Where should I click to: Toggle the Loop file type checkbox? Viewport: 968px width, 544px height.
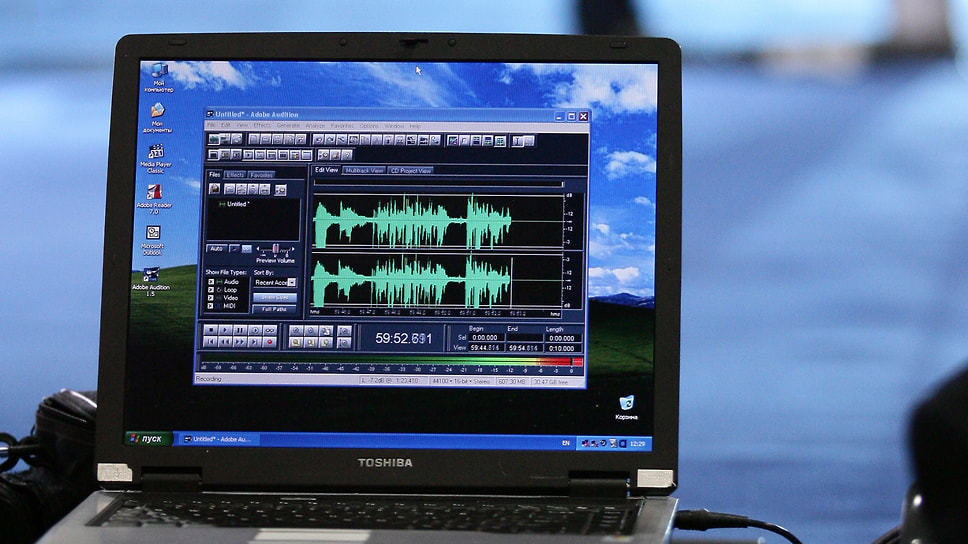point(211,290)
